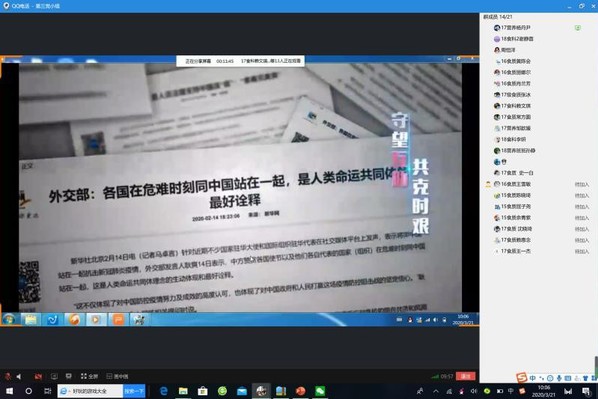
Task: Open the WeChat icon on the taskbar
Action: point(320,391)
